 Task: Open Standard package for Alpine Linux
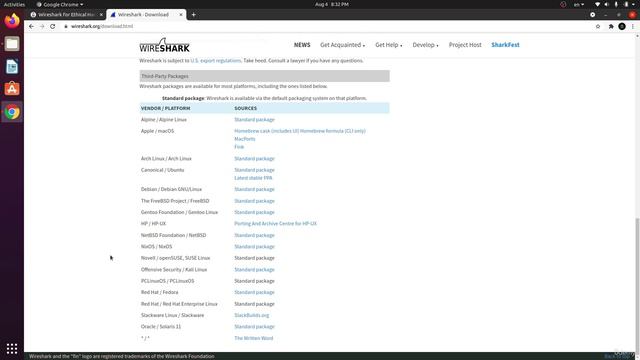(x=254, y=120)
